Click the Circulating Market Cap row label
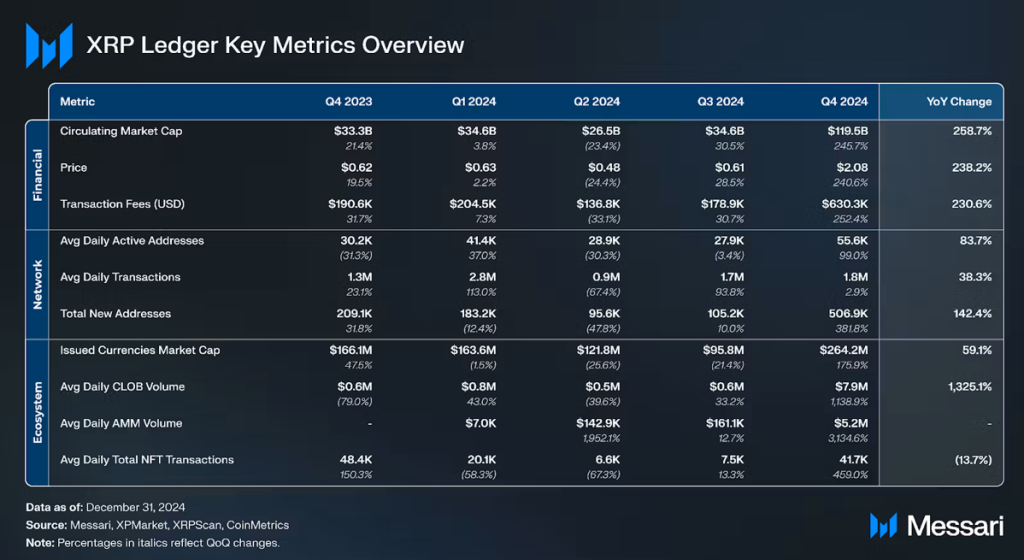 pyautogui.click(x=121, y=131)
